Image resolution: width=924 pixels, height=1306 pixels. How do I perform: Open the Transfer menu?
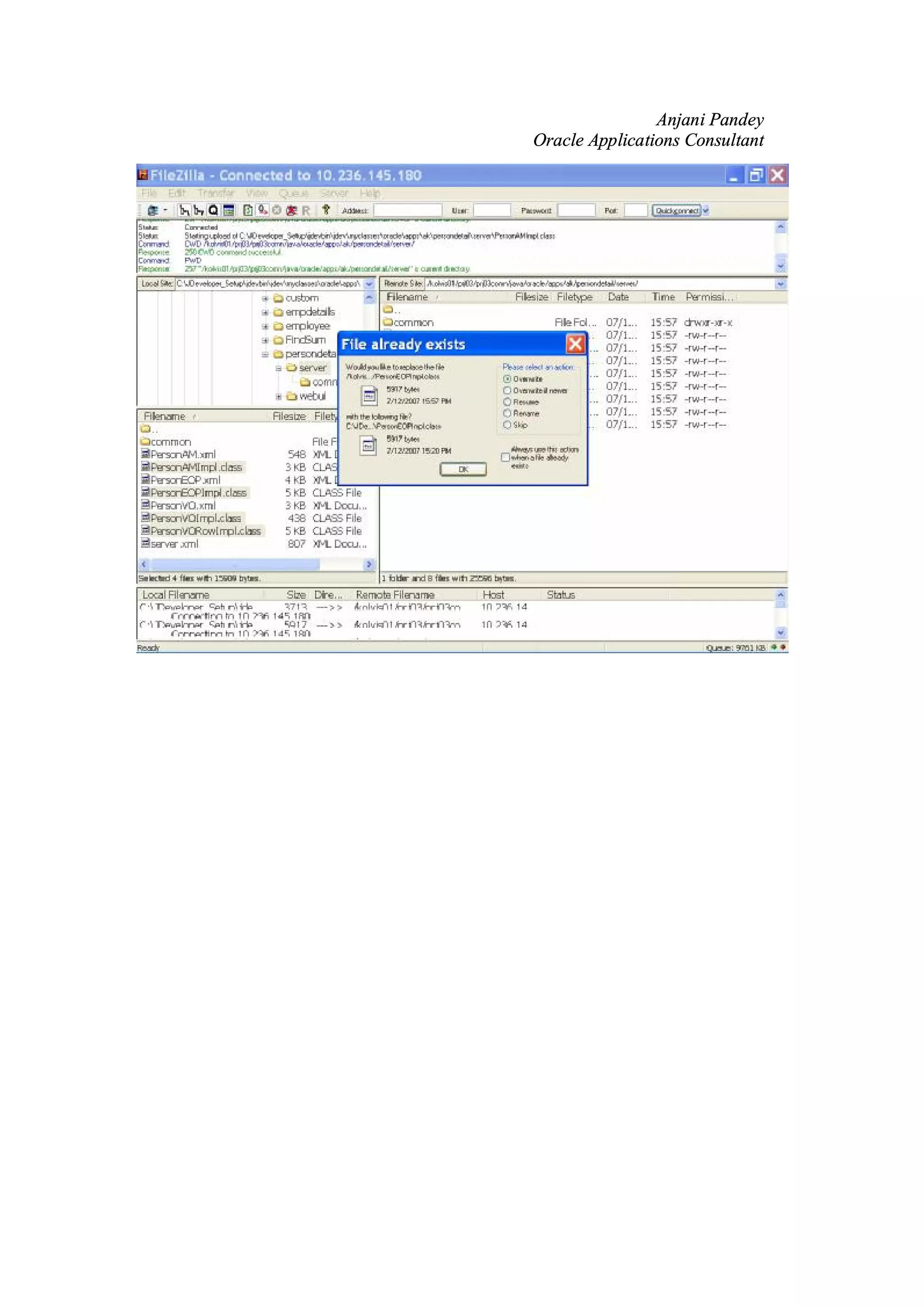[216, 194]
